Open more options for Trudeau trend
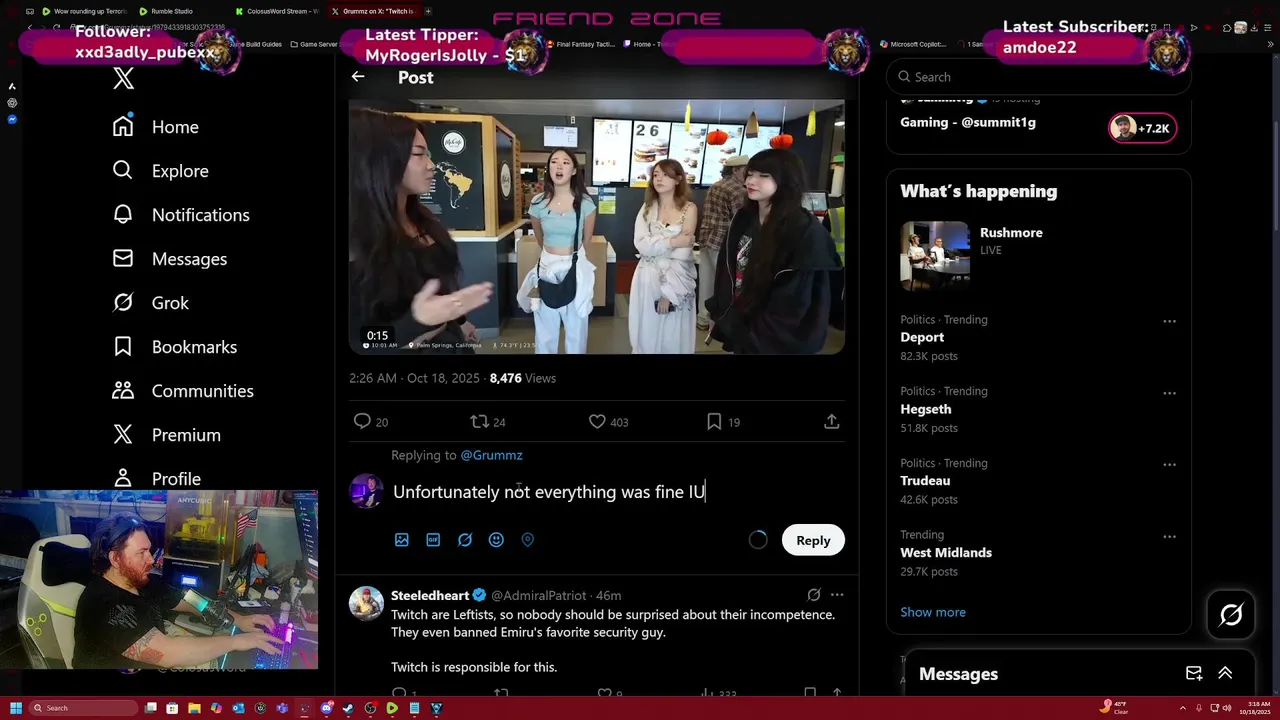 click(1169, 465)
